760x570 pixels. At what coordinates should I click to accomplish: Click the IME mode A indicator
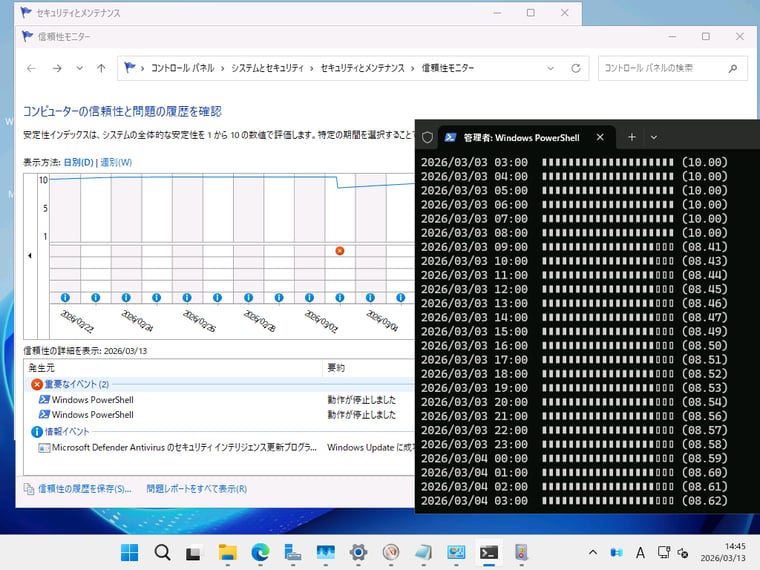[640, 553]
